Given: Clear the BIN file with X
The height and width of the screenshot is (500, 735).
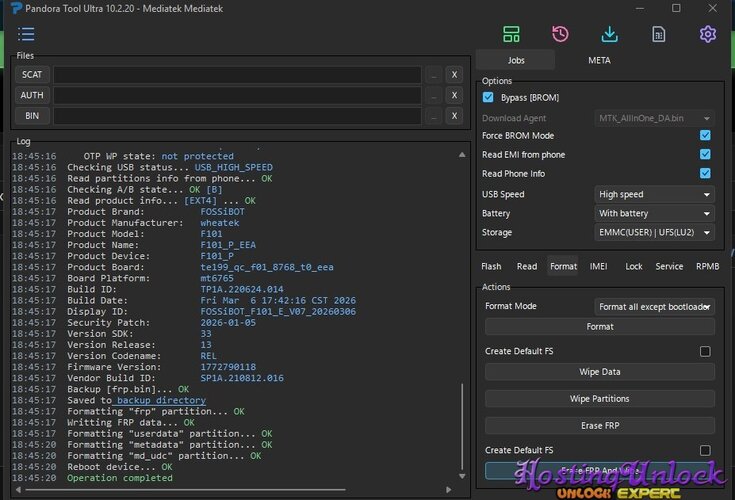Looking at the screenshot, I should (454, 116).
